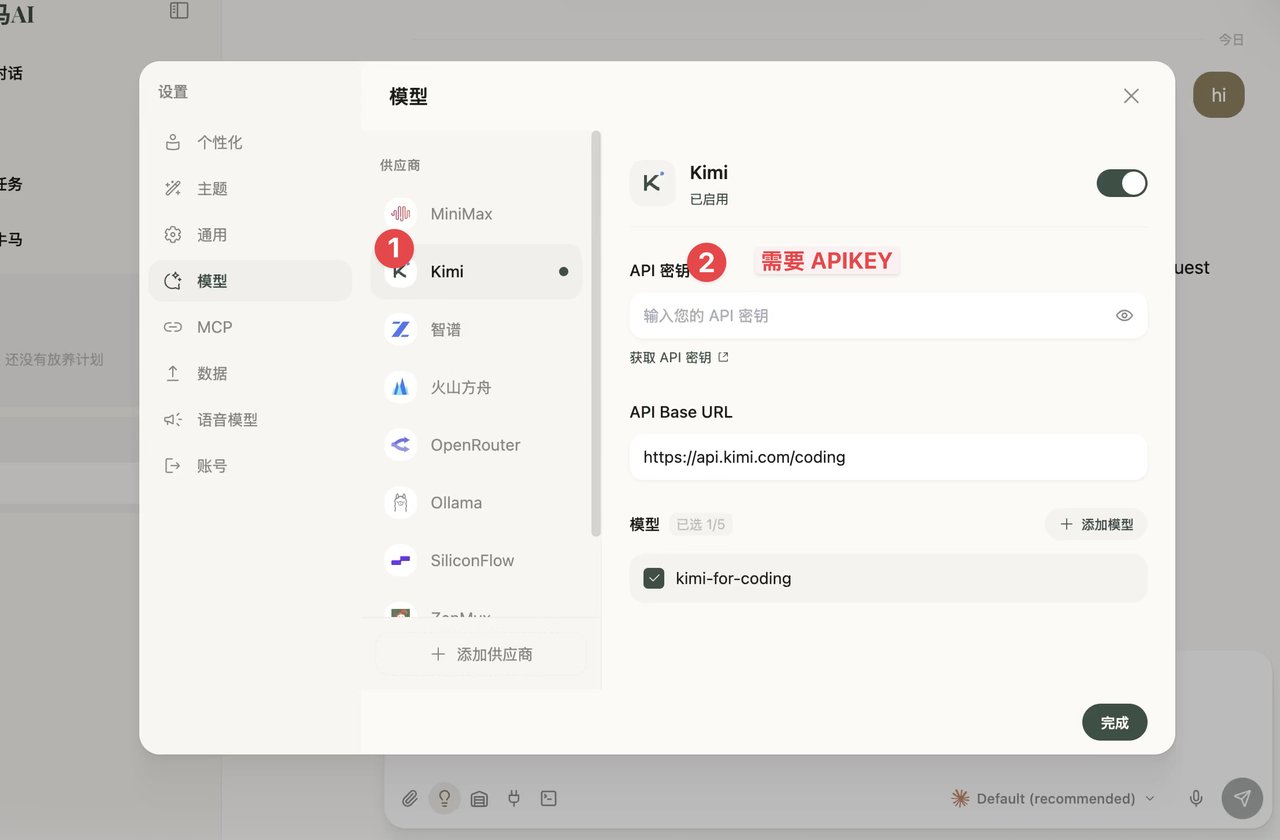Image resolution: width=1280 pixels, height=840 pixels.
Task: Click the 已启用 status text
Action: click(709, 199)
